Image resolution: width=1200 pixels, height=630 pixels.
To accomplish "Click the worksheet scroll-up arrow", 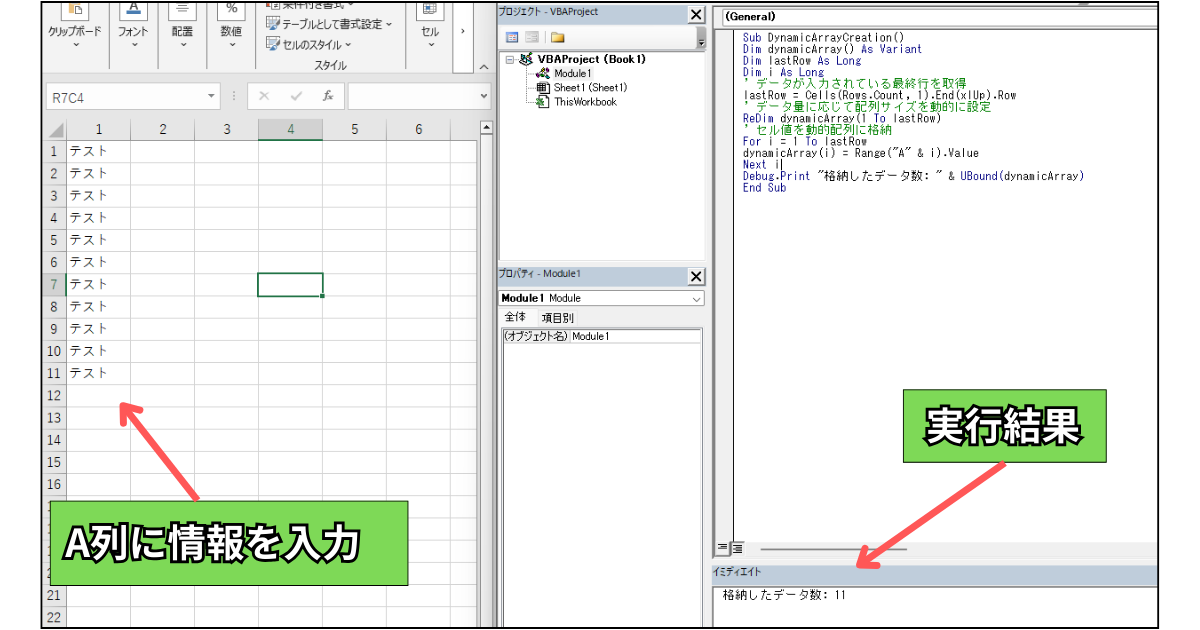I will point(487,128).
